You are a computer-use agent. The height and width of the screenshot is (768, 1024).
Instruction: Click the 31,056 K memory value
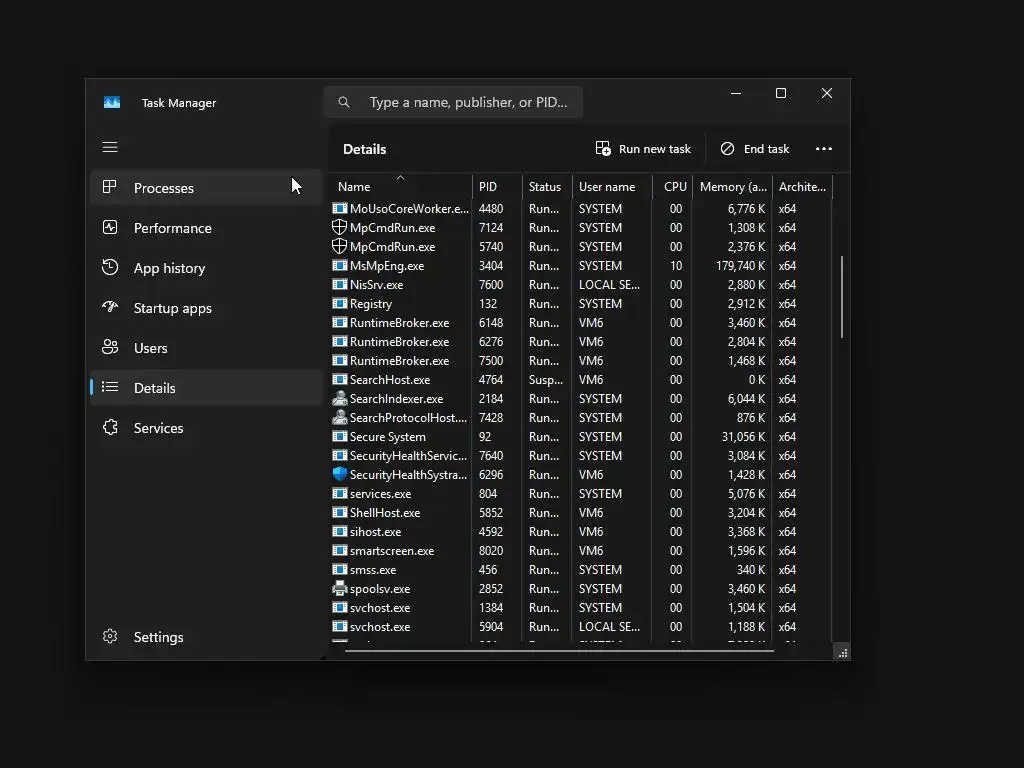click(x=743, y=436)
